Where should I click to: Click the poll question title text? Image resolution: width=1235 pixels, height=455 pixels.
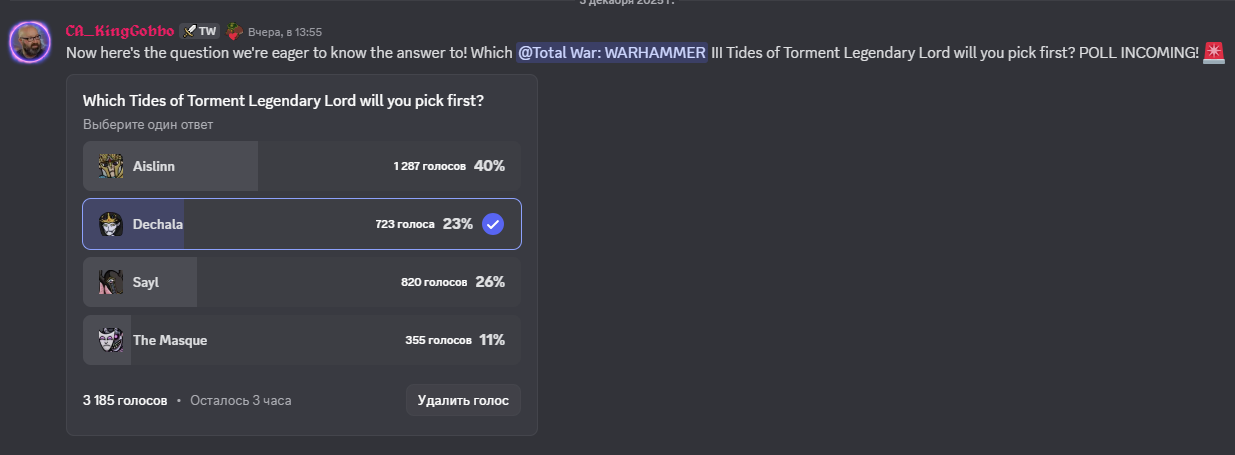(x=284, y=101)
